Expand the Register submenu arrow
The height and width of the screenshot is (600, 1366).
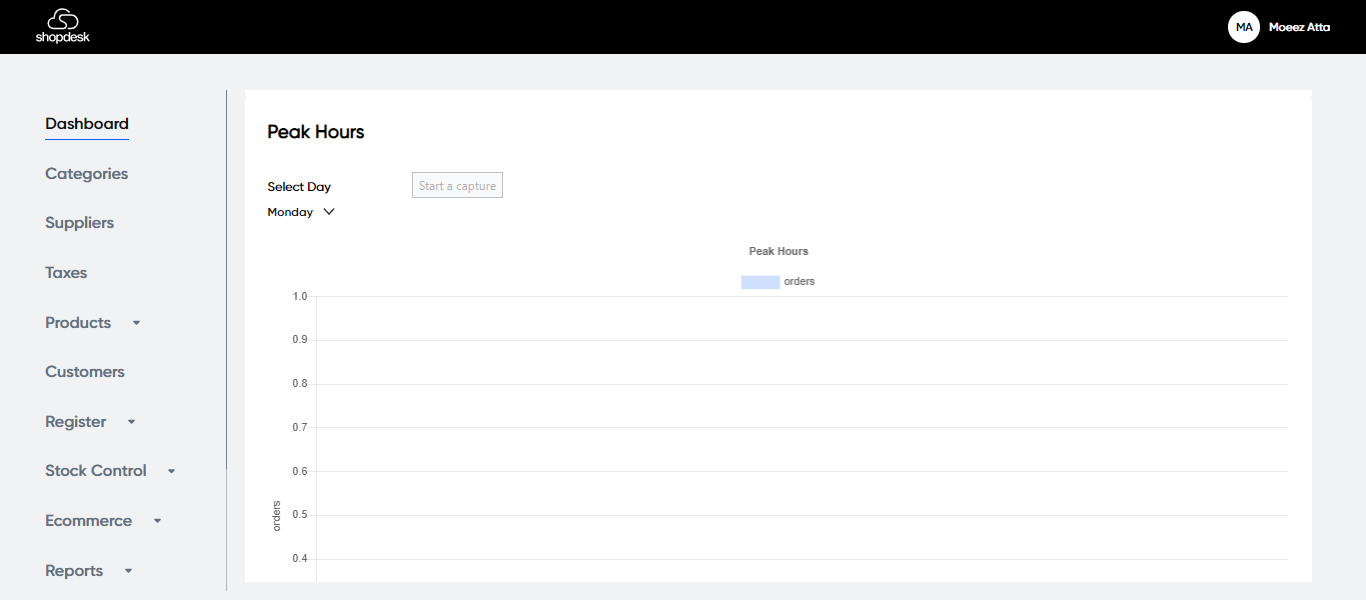coord(131,422)
